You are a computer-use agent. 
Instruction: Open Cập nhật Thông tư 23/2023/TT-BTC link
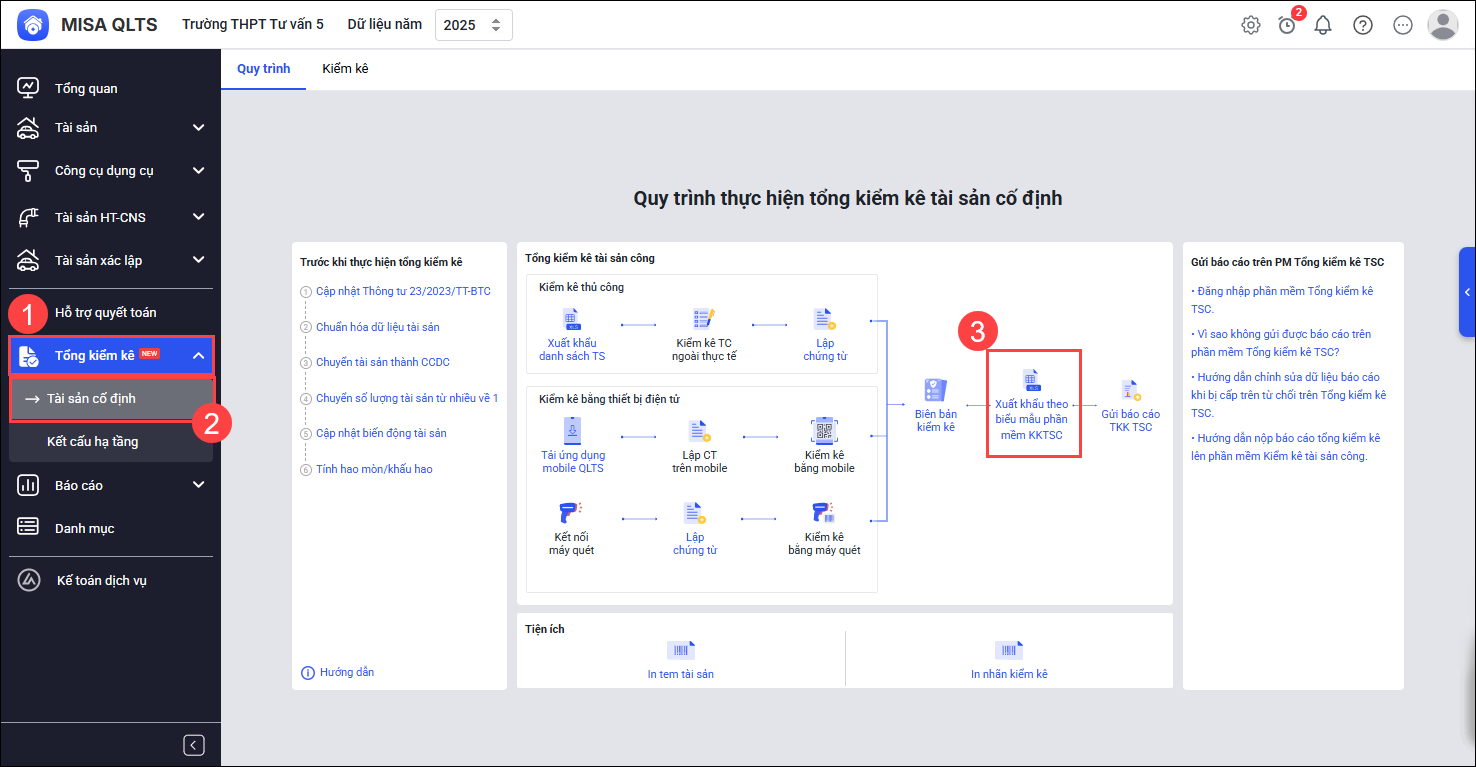coord(403,292)
